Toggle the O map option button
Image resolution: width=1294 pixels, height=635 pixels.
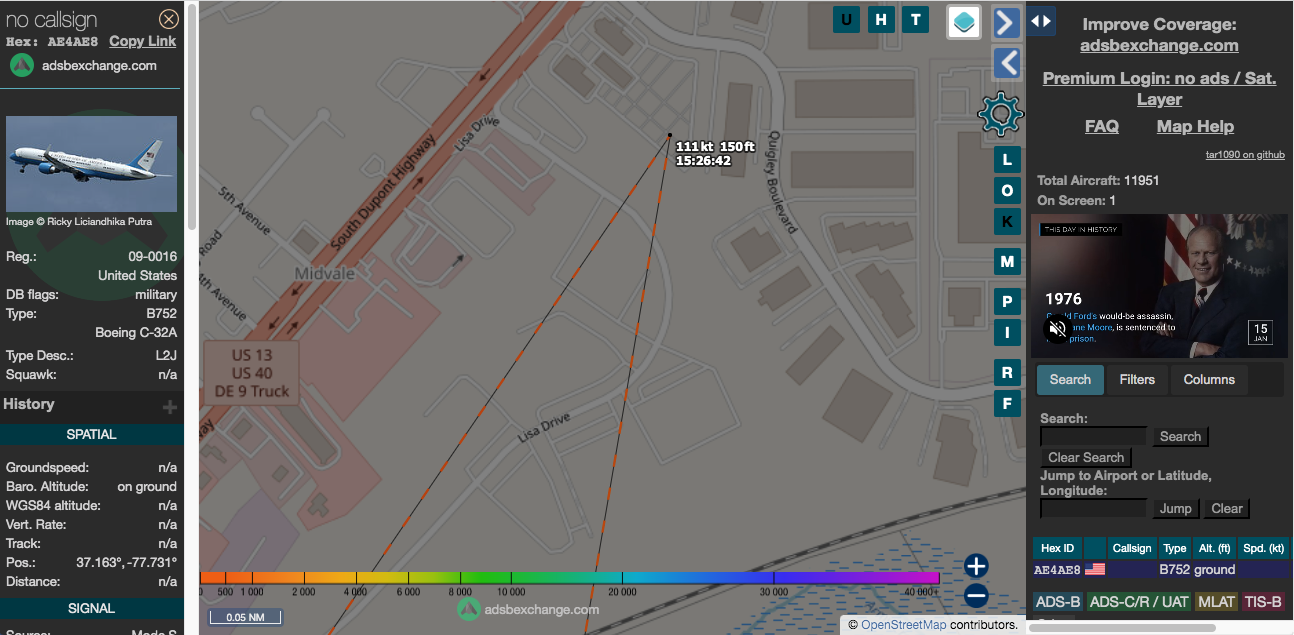pos(1007,190)
